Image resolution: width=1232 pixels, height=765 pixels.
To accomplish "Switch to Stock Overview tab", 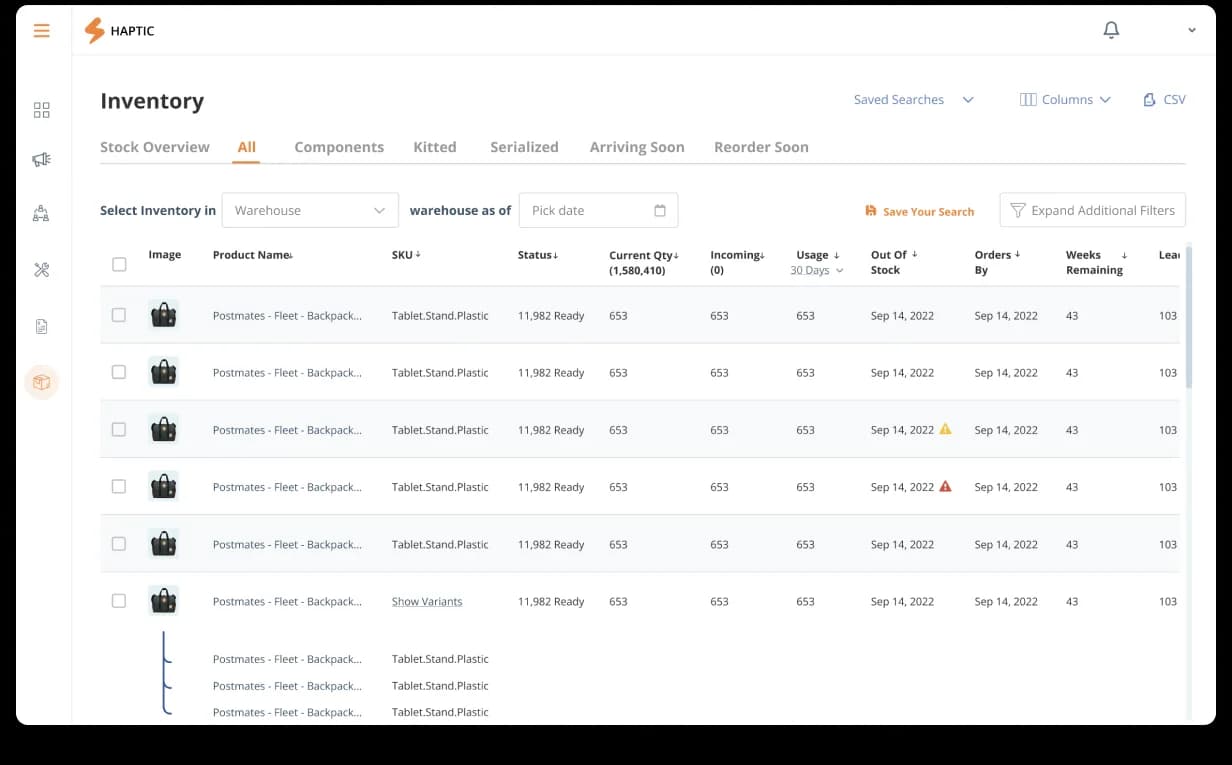I will pos(155,147).
